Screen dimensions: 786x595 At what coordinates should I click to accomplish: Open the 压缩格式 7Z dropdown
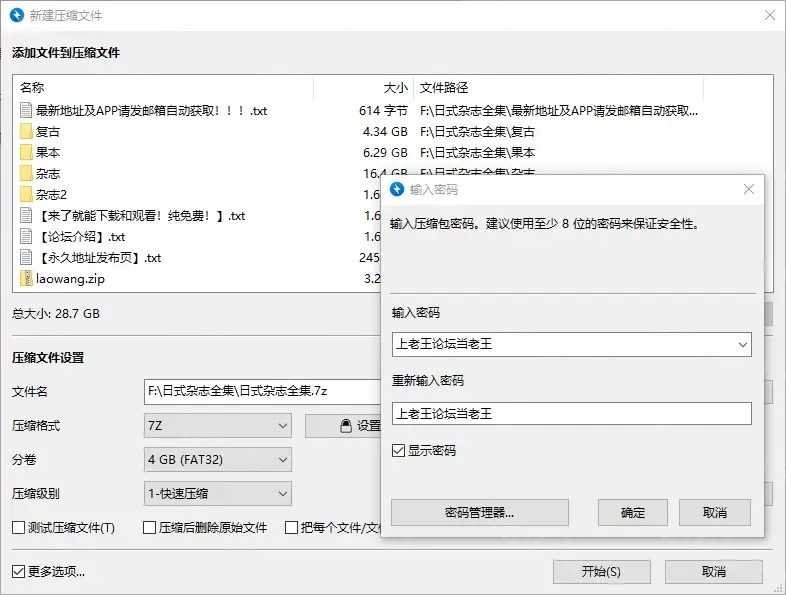[218, 426]
